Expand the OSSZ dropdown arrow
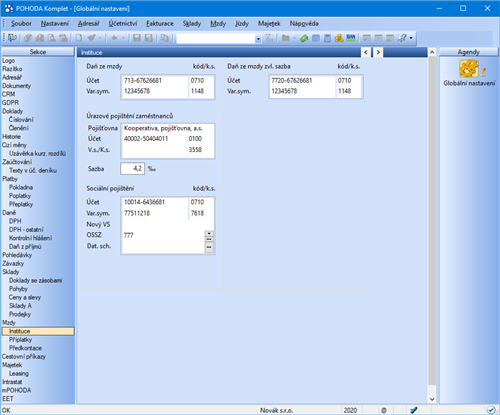Screen dimensions: 500x415 pyautogui.click(x=209, y=234)
